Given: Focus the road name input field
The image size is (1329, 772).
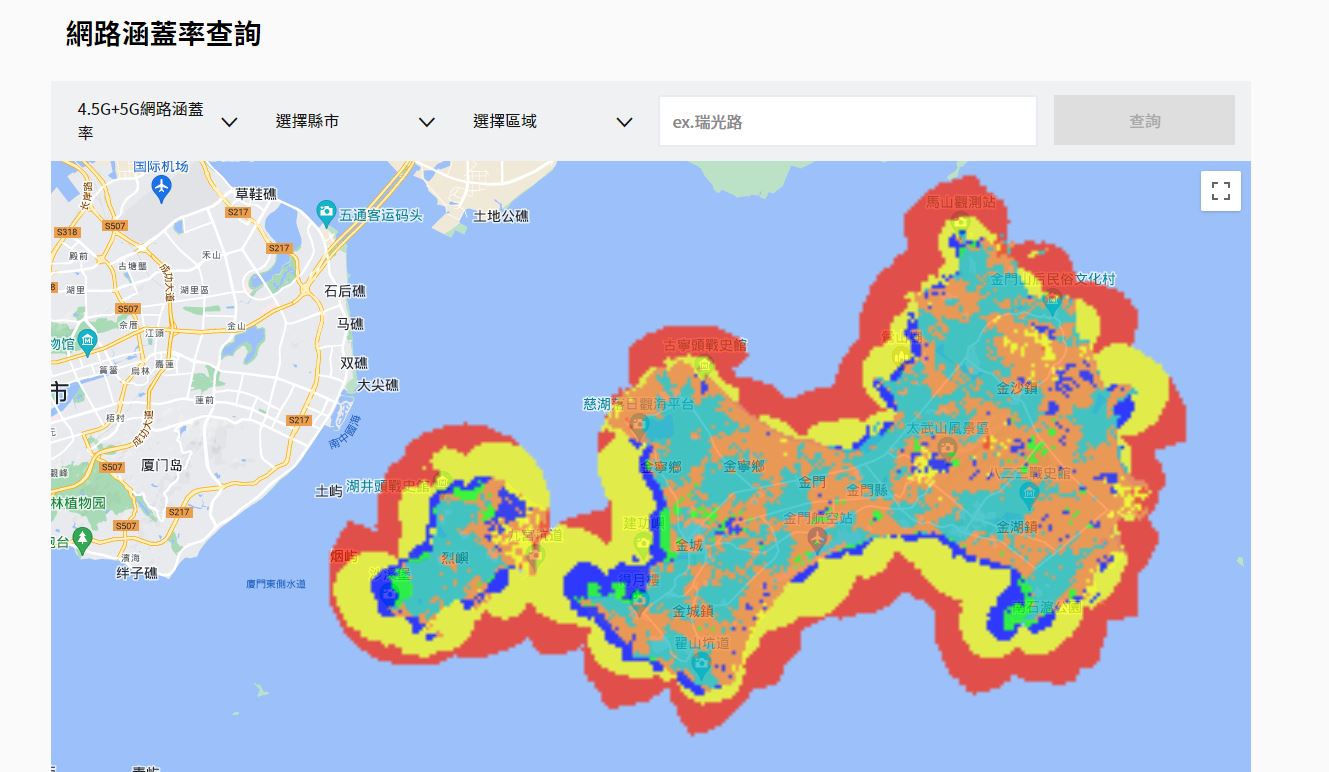Looking at the screenshot, I should pyautogui.click(x=847, y=121).
